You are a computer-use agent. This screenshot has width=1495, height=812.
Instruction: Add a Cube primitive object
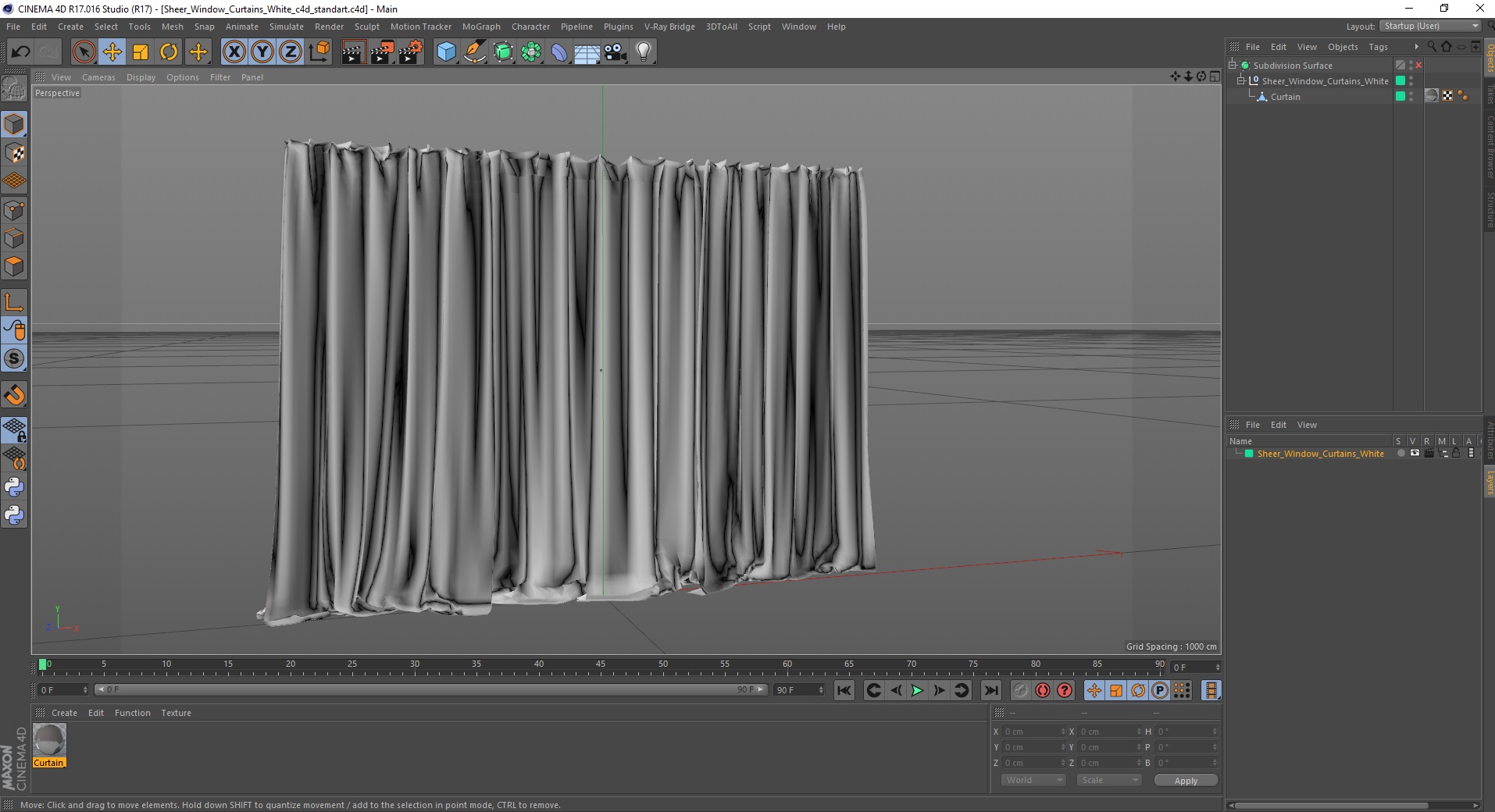pyautogui.click(x=446, y=52)
